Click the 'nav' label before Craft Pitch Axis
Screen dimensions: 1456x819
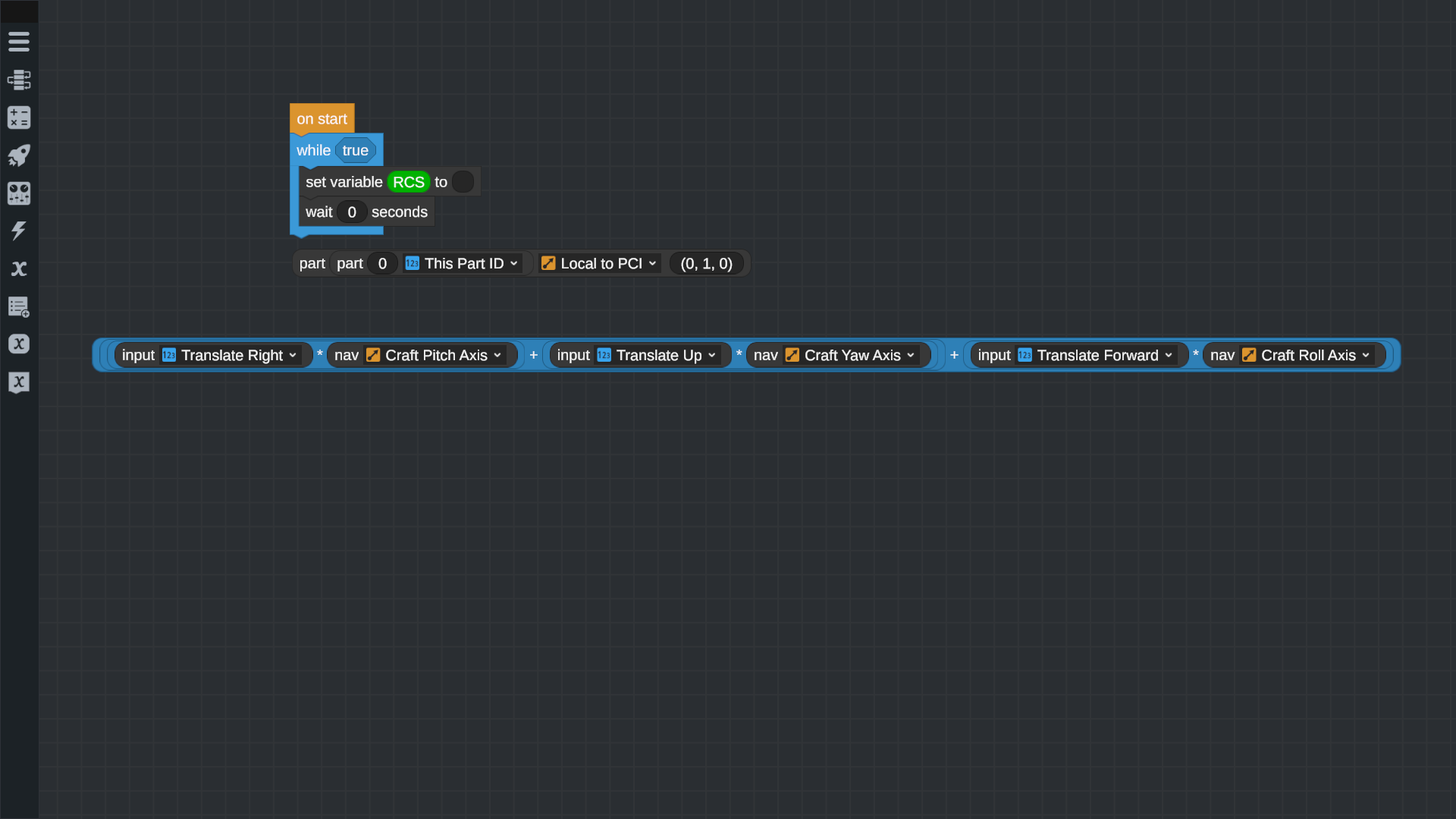point(347,355)
